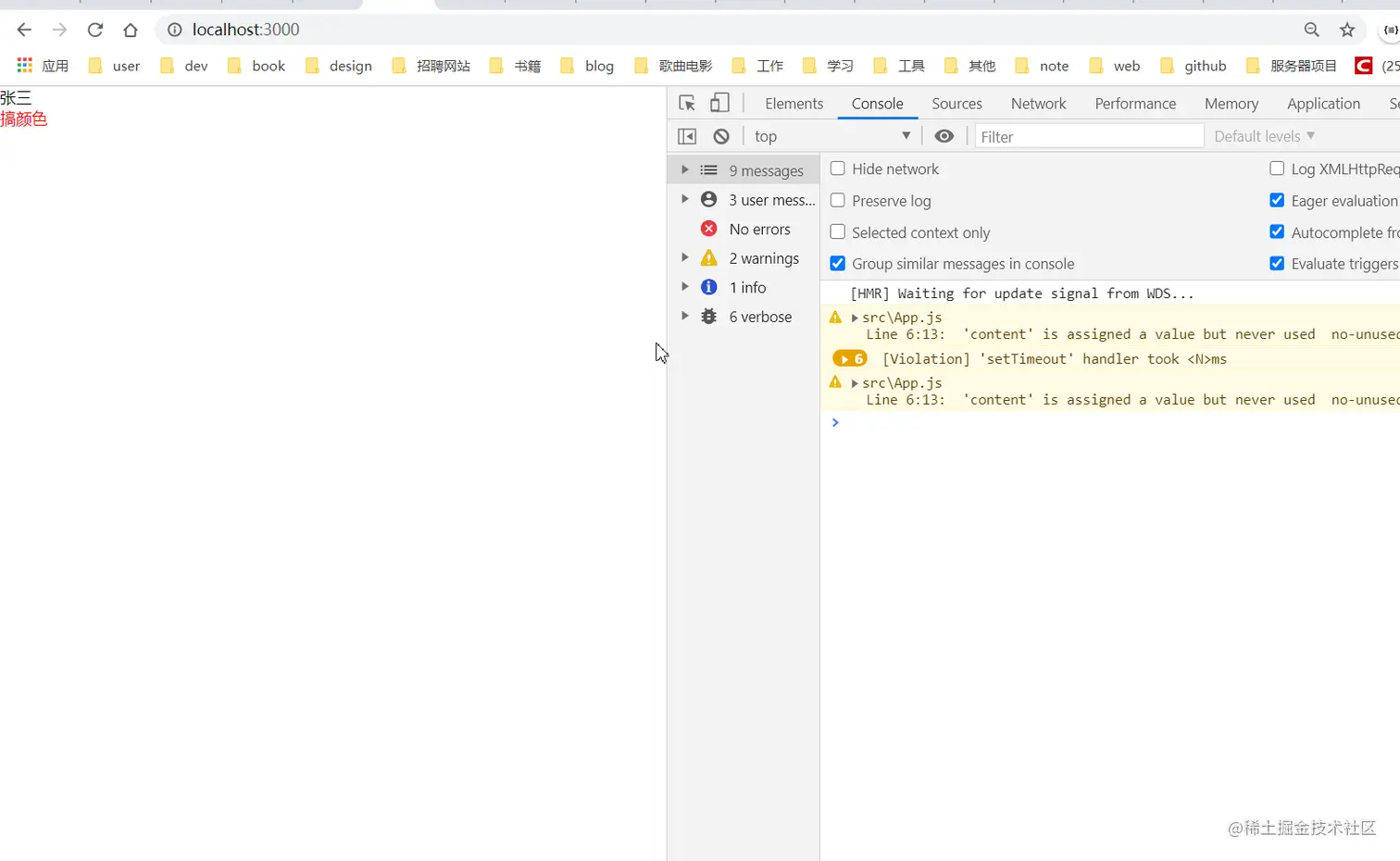The height and width of the screenshot is (861, 1400).
Task: Open the 服务器项目 bookmark folder
Action: coord(1292,66)
